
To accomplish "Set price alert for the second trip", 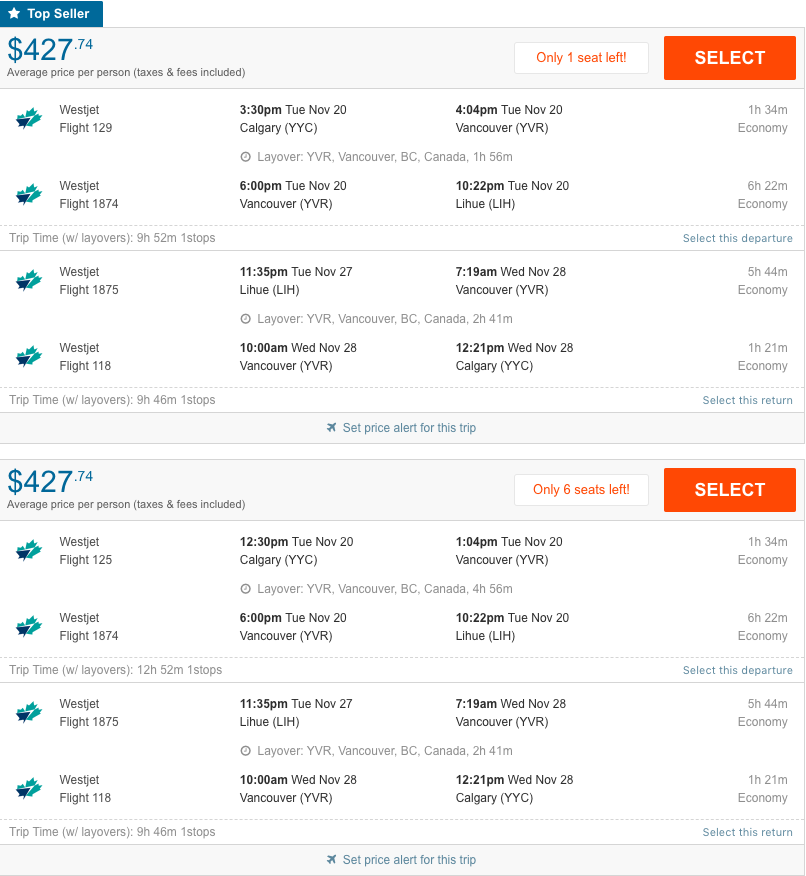I will pyautogui.click(x=409, y=860).
